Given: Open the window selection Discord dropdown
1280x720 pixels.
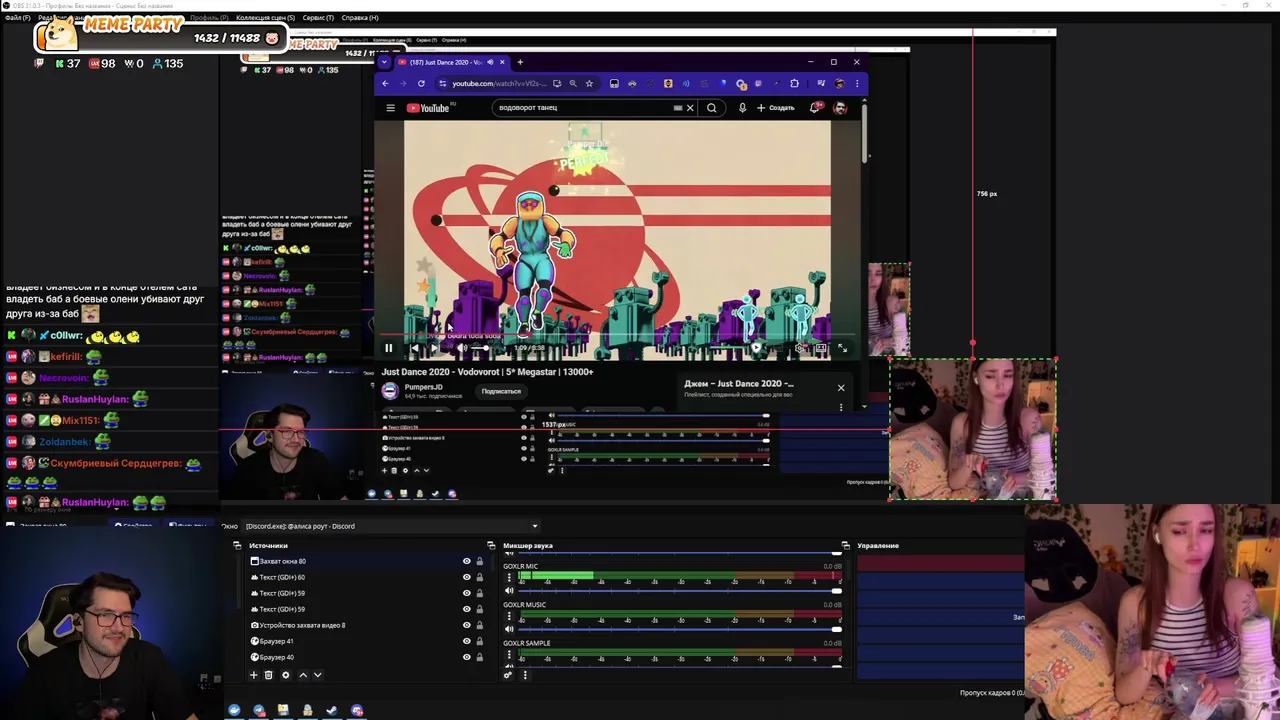Looking at the screenshot, I should click(391, 526).
